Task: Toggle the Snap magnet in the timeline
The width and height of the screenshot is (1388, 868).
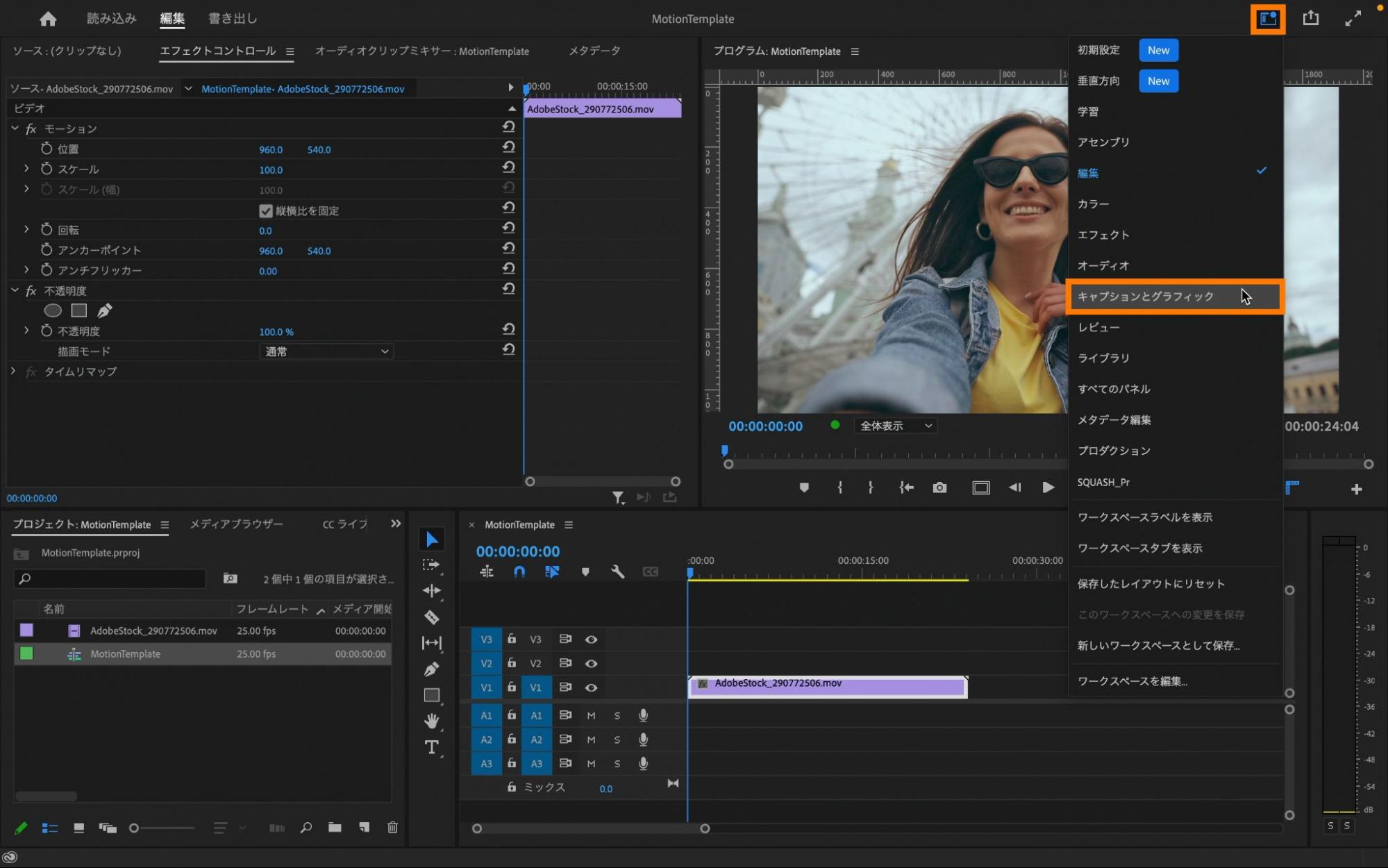Action: tap(519, 571)
